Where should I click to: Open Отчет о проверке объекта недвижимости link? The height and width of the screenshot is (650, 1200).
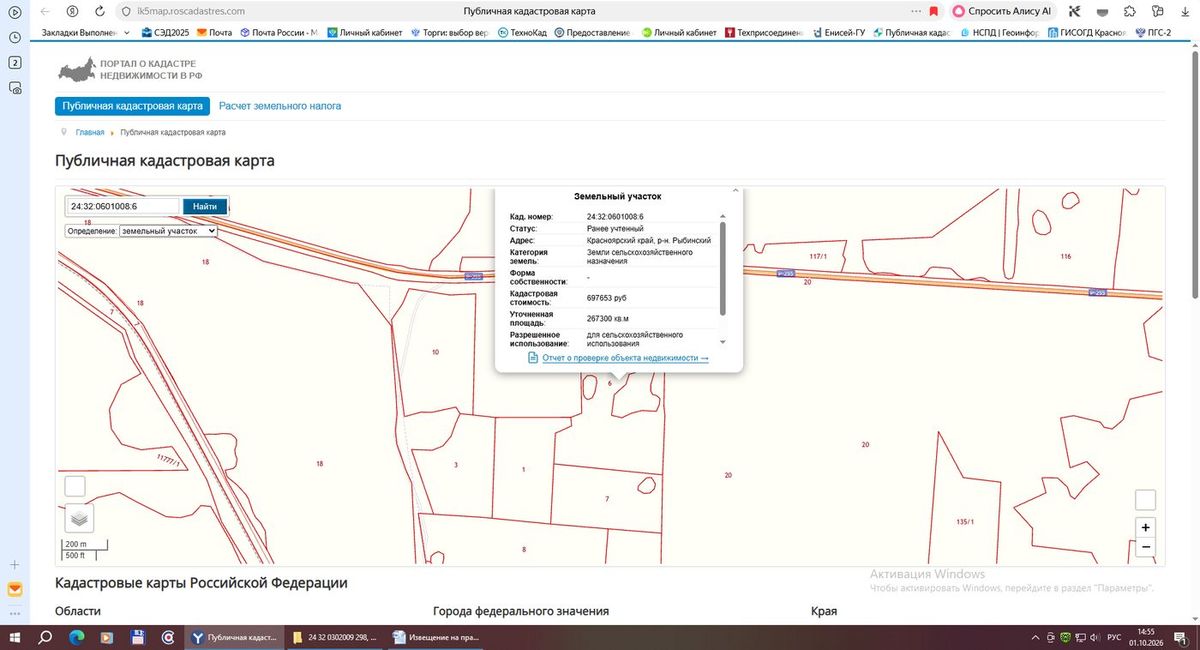[x=625, y=358]
